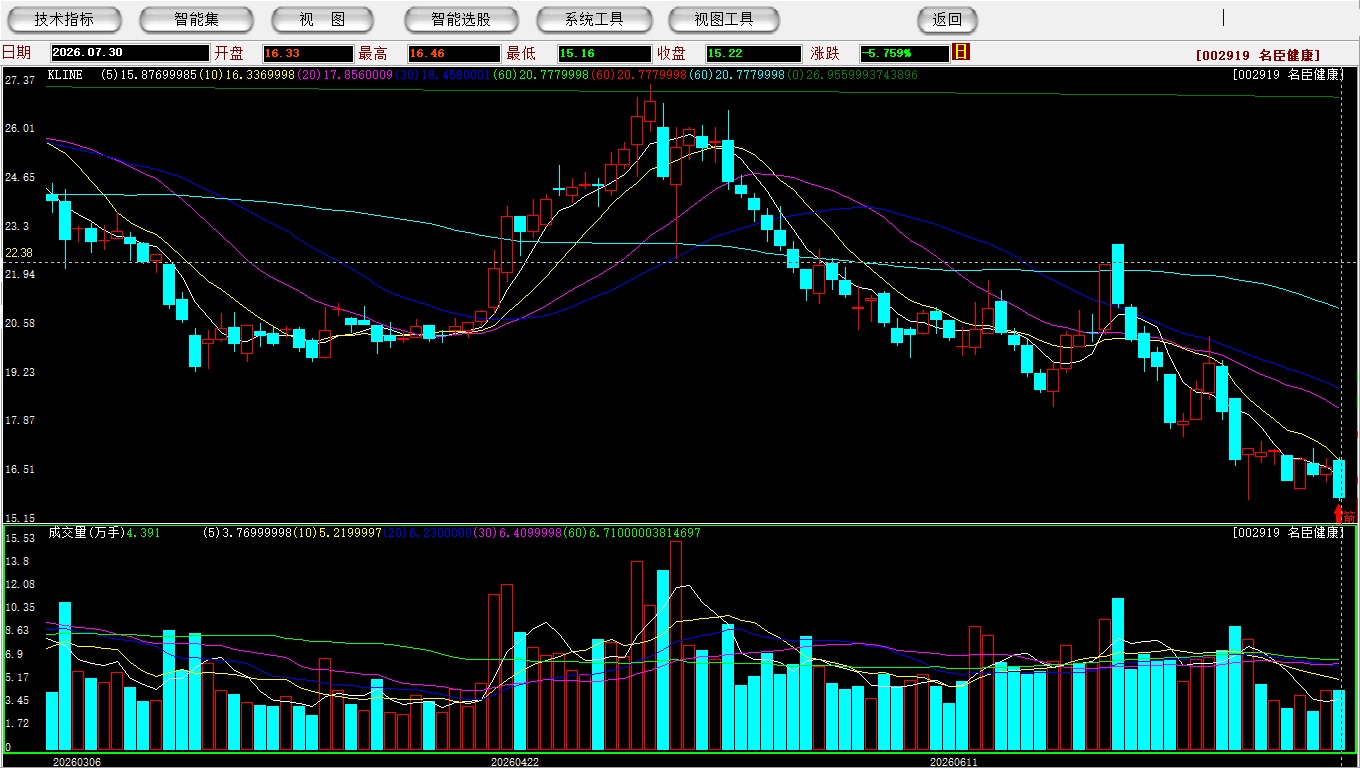The width and height of the screenshot is (1360, 768).
Task: Click the 最高 value field 16.46
Action: click(453, 53)
